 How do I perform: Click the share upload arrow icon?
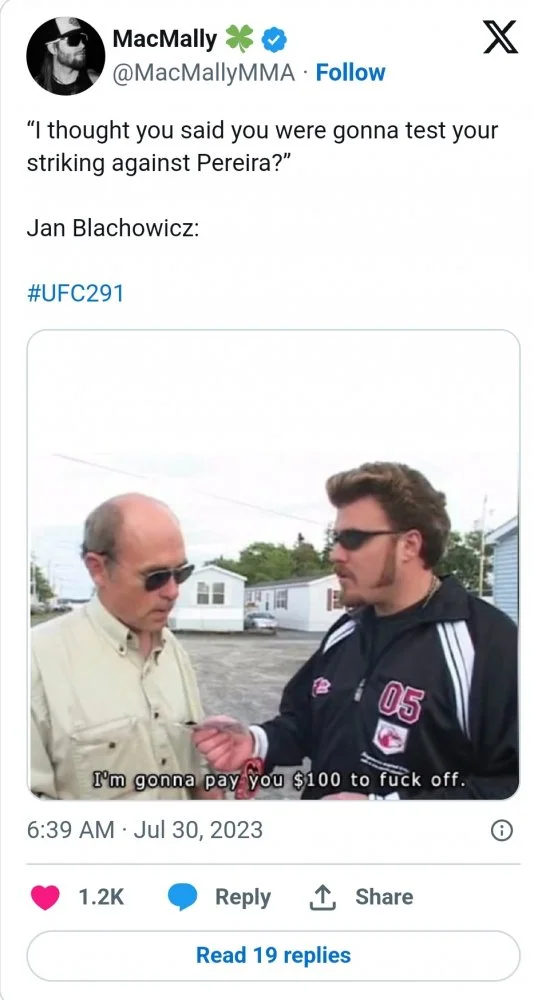(322, 898)
